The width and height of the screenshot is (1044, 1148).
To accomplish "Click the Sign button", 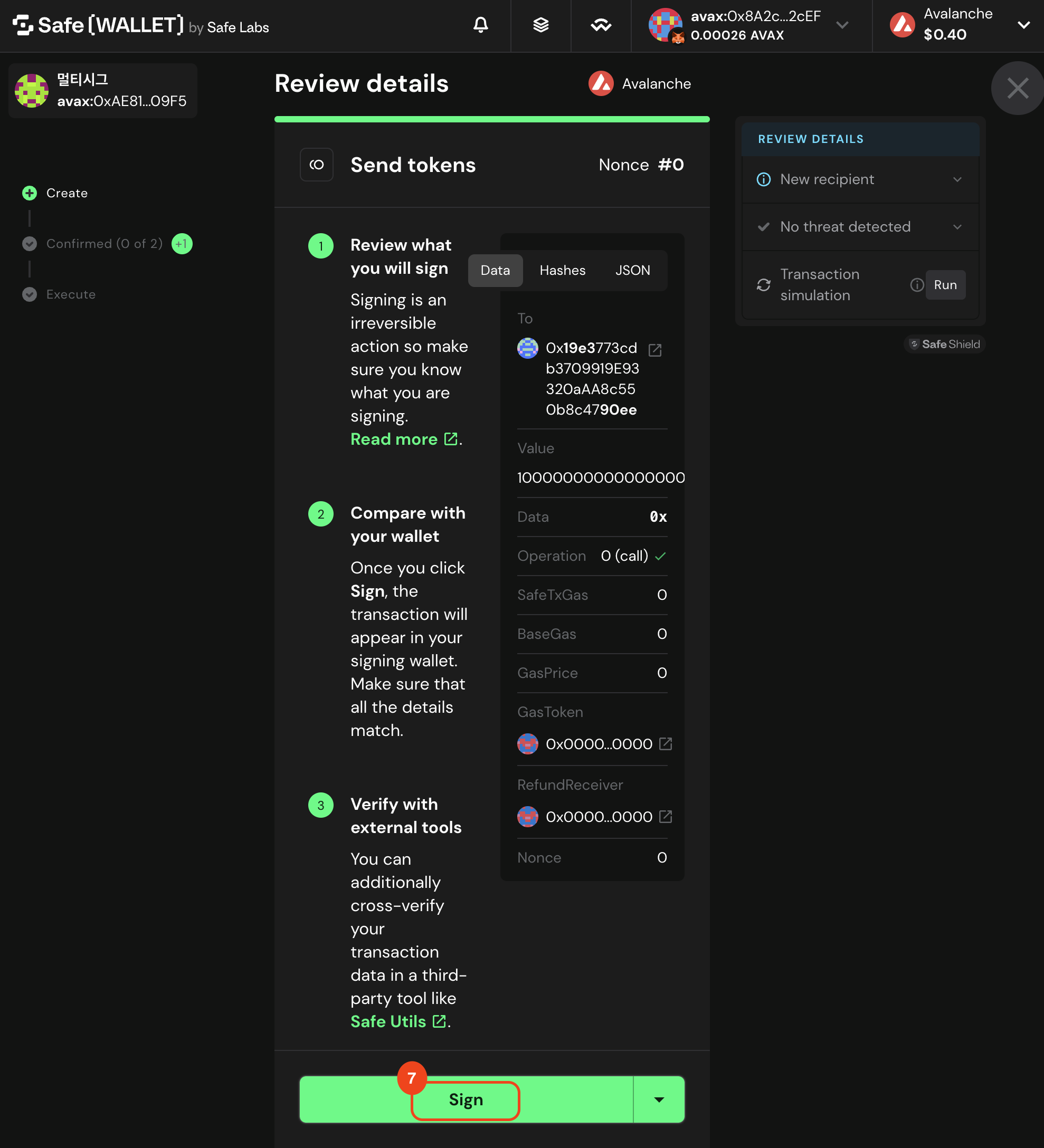I will tap(466, 1099).
